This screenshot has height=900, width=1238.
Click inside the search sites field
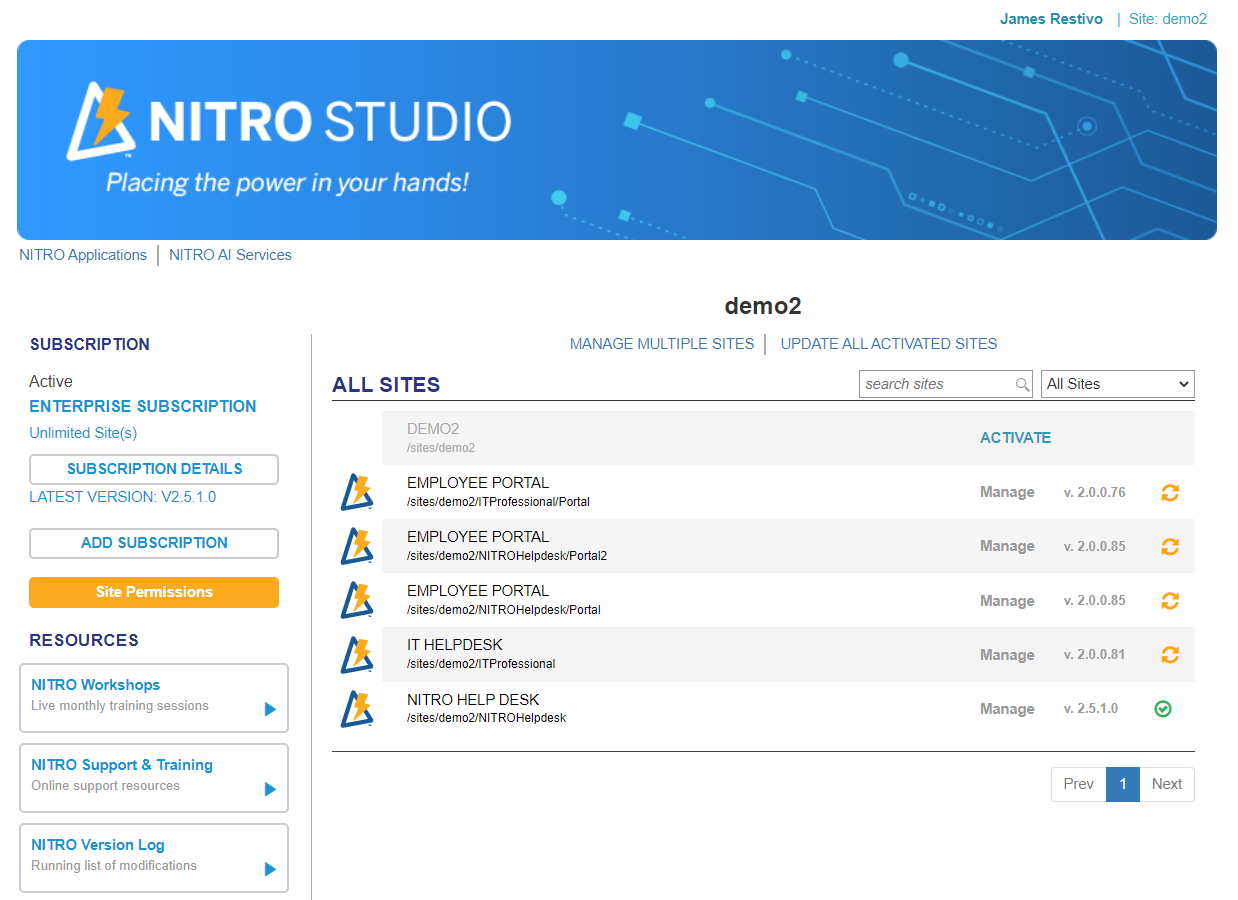click(x=930, y=384)
